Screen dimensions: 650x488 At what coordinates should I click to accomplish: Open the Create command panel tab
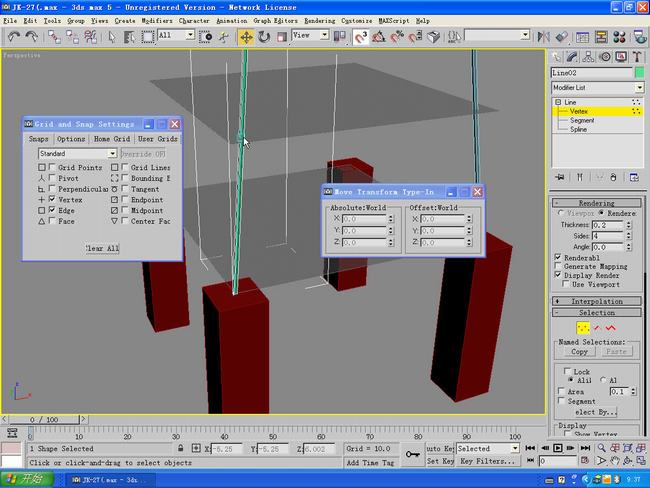556,57
